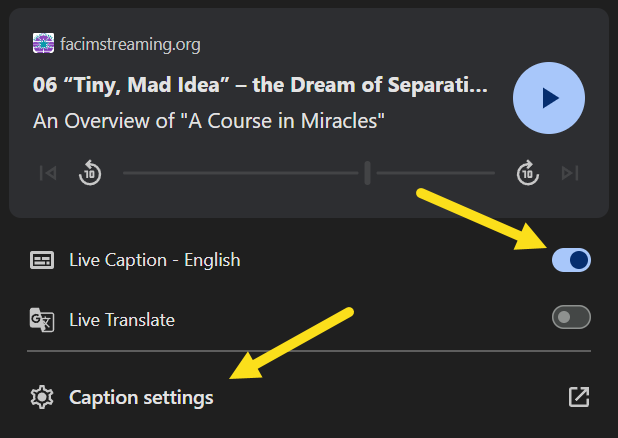Jump to the next track

570,173
